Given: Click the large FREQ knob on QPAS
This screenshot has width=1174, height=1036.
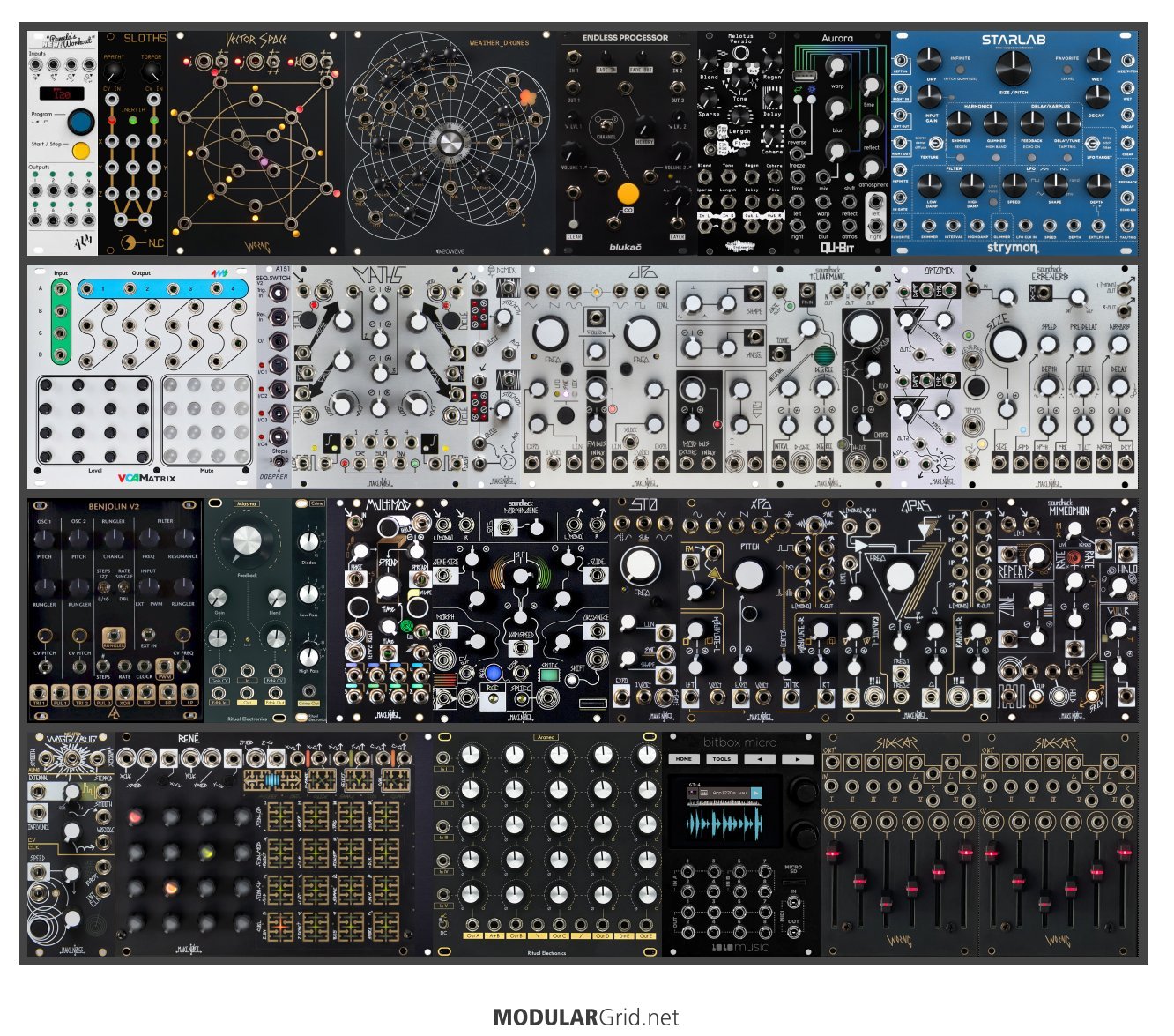Looking at the screenshot, I should (x=901, y=578).
